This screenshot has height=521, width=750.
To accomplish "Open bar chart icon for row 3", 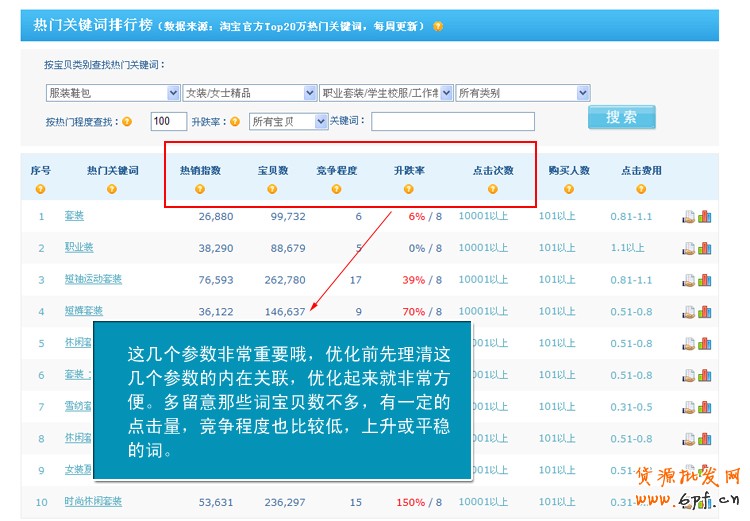I will tap(705, 280).
